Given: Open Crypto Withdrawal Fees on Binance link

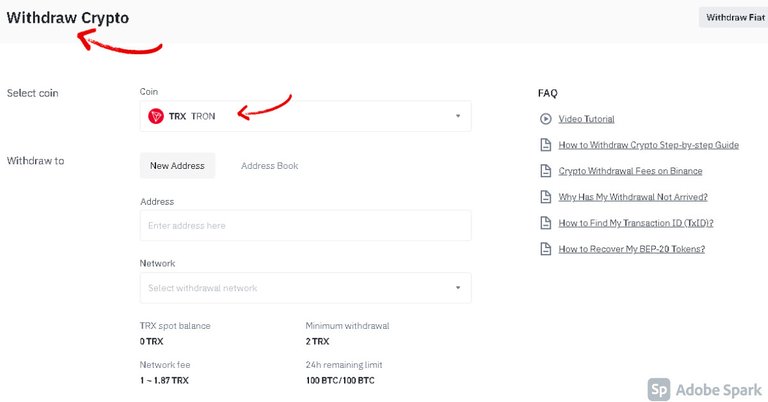Looking at the screenshot, I should (630, 171).
